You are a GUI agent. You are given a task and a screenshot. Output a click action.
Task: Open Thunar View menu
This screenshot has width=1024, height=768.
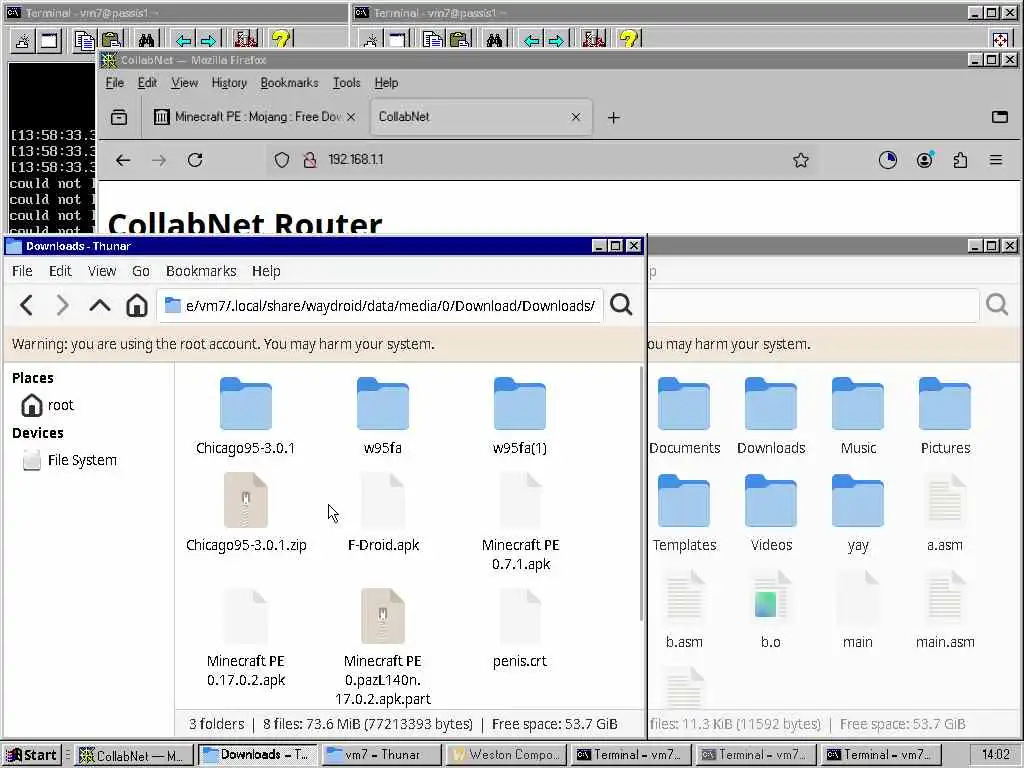pyautogui.click(x=102, y=271)
